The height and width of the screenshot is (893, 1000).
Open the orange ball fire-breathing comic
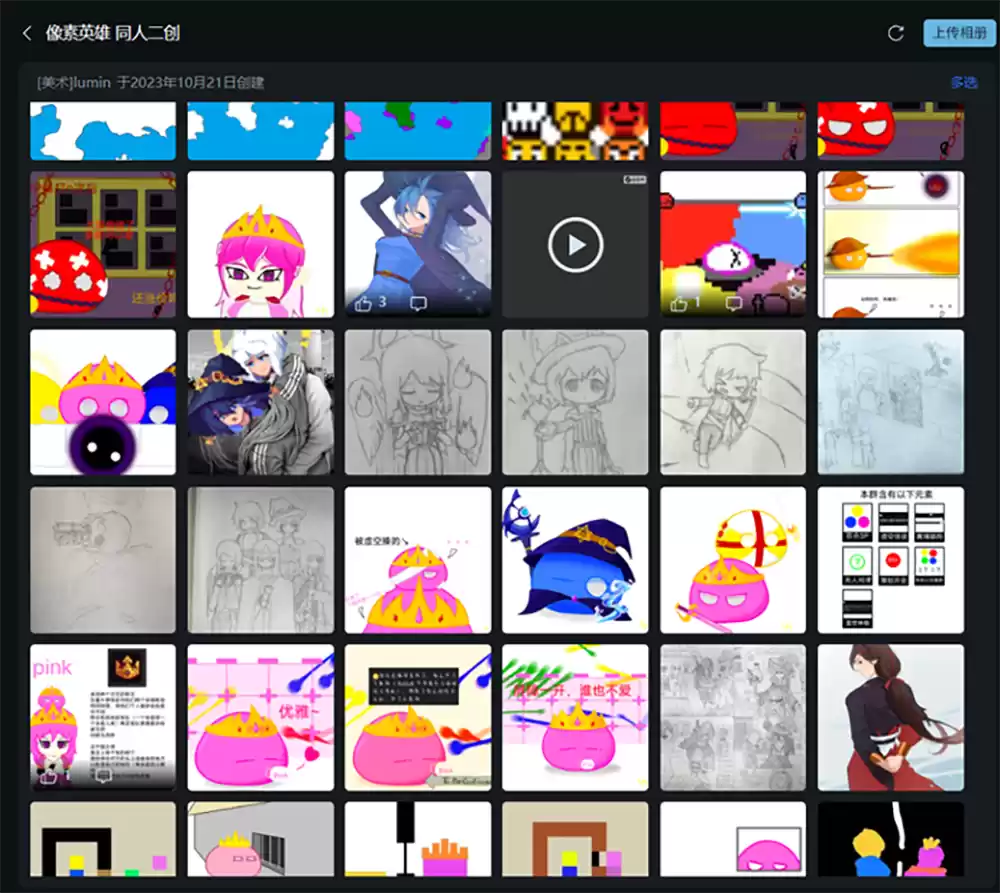(x=890, y=244)
